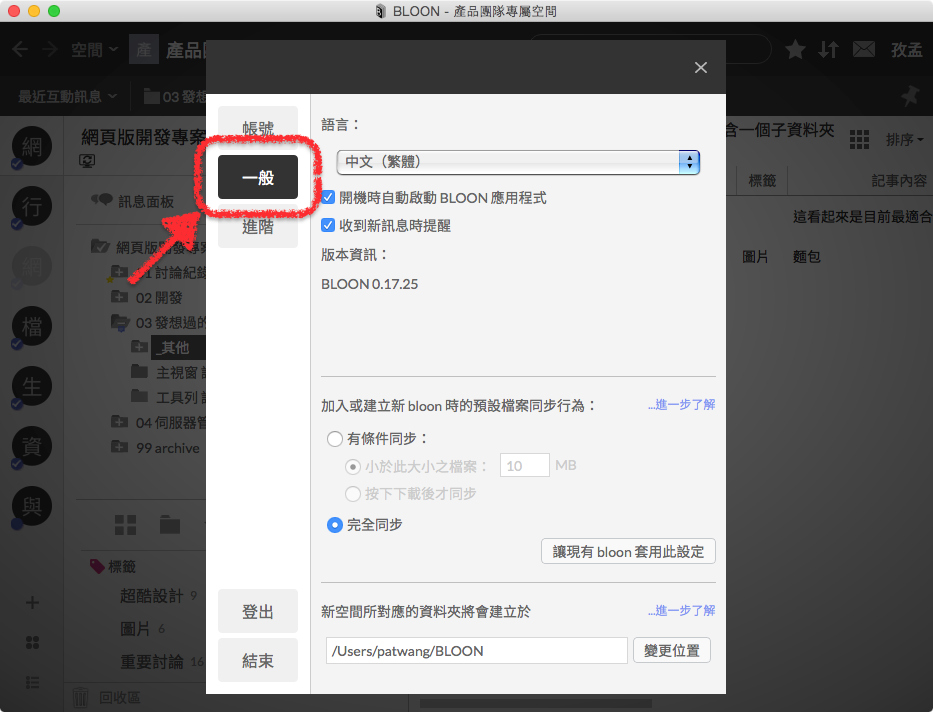The height and width of the screenshot is (712, 933).
Task: Close the settings dialog with X
Action: (700, 68)
